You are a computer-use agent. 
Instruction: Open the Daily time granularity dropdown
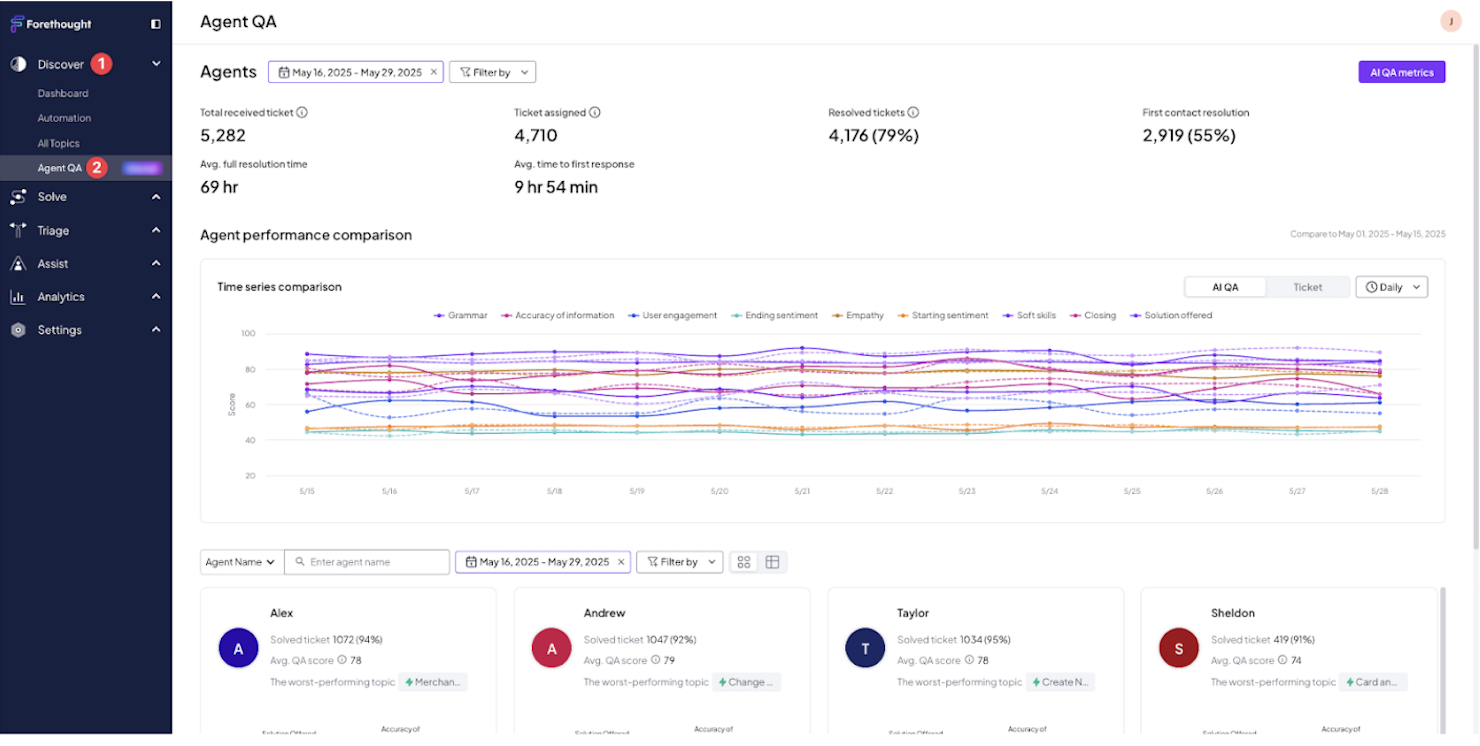(1391, 287)
